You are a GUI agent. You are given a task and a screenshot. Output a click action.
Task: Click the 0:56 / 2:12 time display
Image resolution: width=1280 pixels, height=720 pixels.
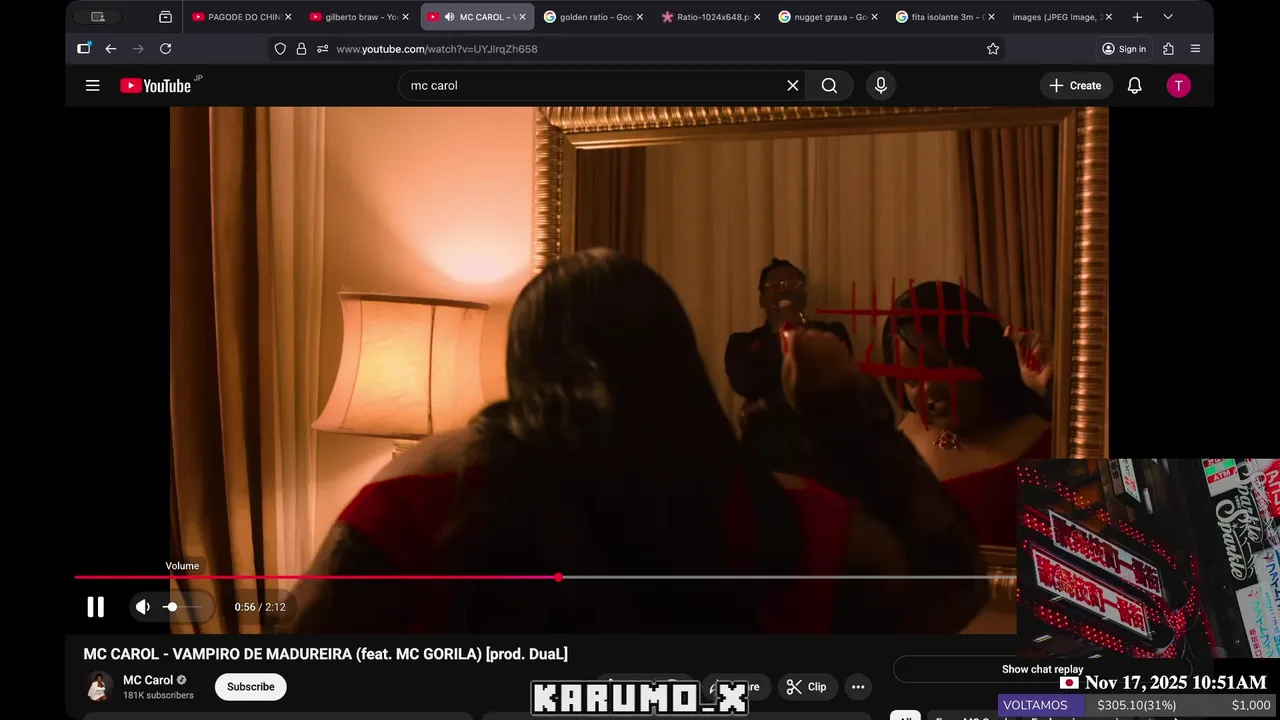click(x=260, y=607)
